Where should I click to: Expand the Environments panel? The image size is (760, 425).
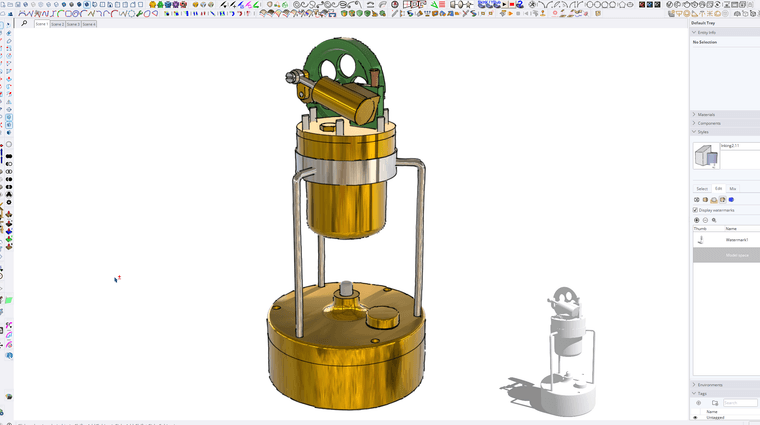[694, 384]
